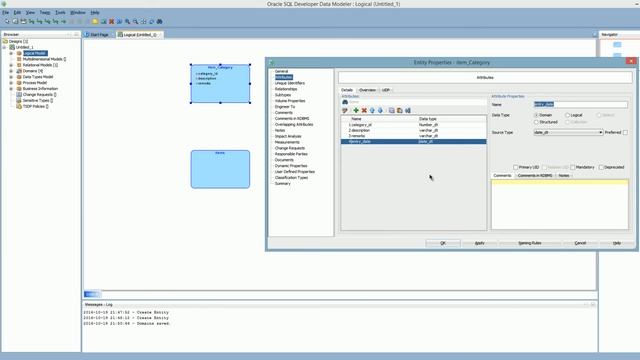Click the binoculars find icon in the main toolbar
The width and height of the screenshot is (640, 360).
(160, 22)
